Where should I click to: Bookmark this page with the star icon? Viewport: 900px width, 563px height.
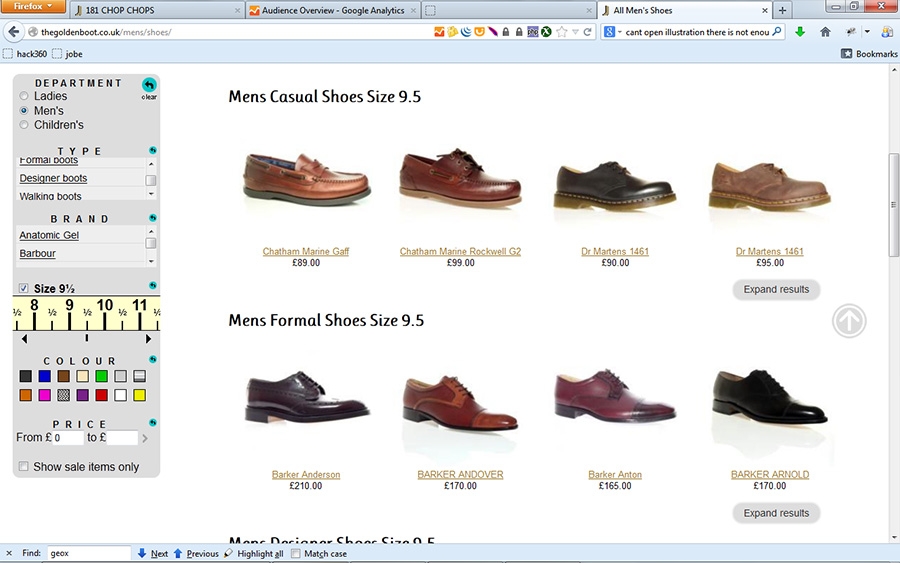point(562,32)
